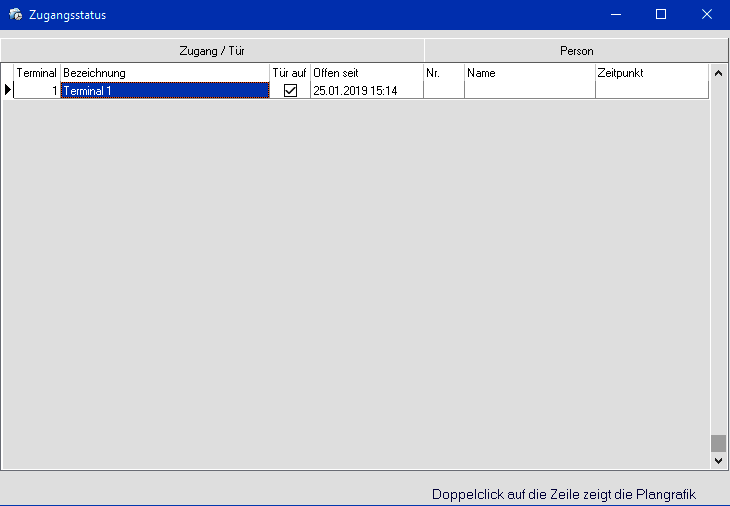Click the 'Doppelclick auf die Zeile' hint text
The height and width of the screenshot is (506, 730).
point(563,494)
